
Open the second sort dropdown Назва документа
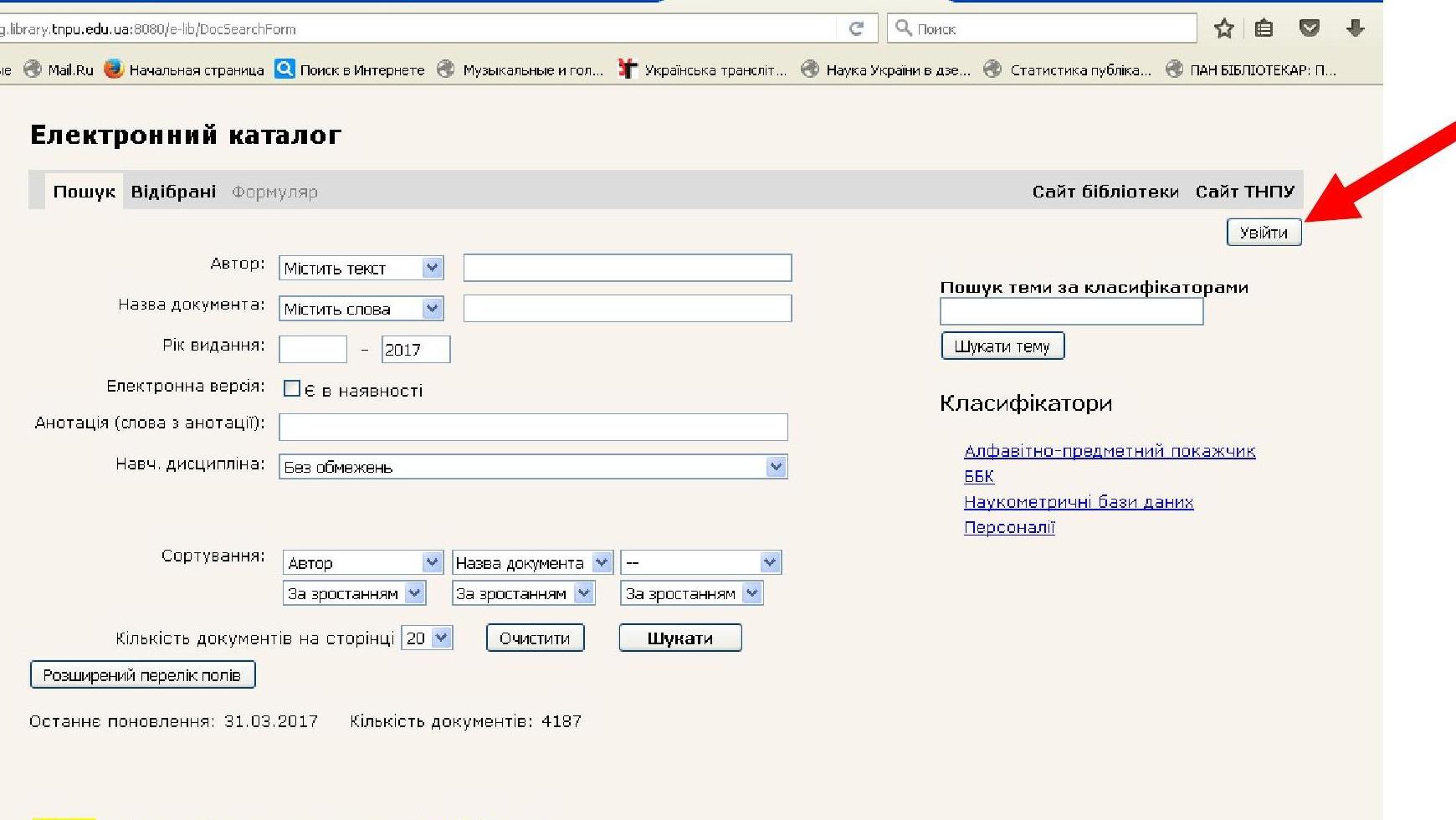[x=532, y=562]
